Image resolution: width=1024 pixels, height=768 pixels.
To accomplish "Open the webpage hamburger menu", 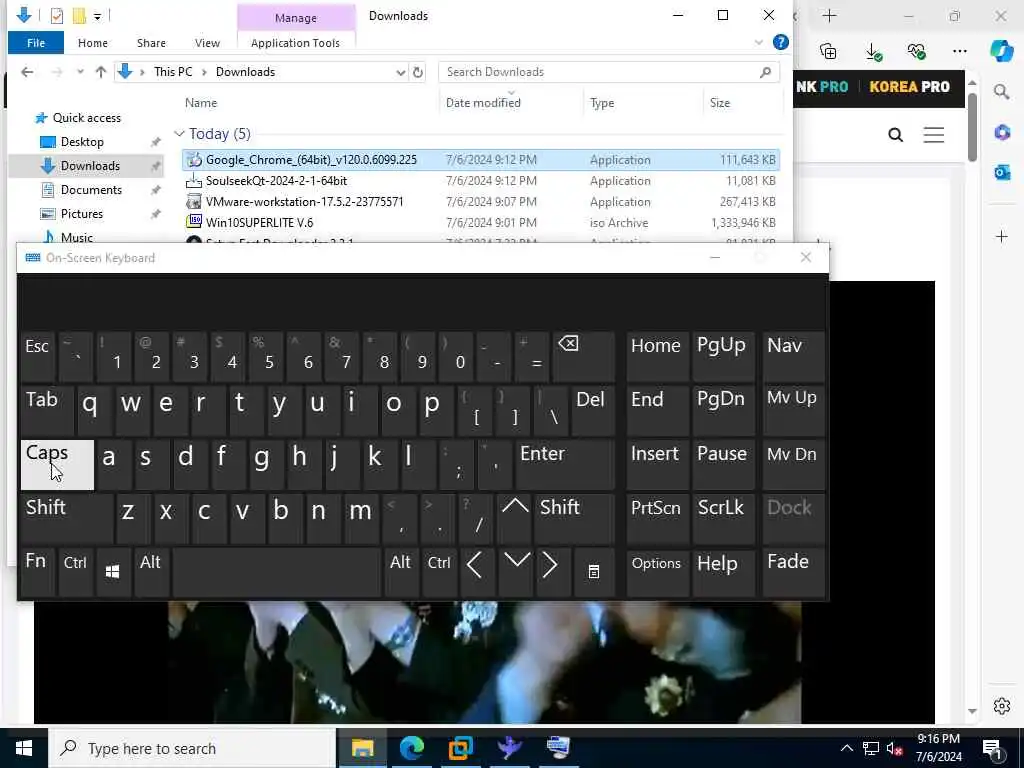I will (934, 135).
